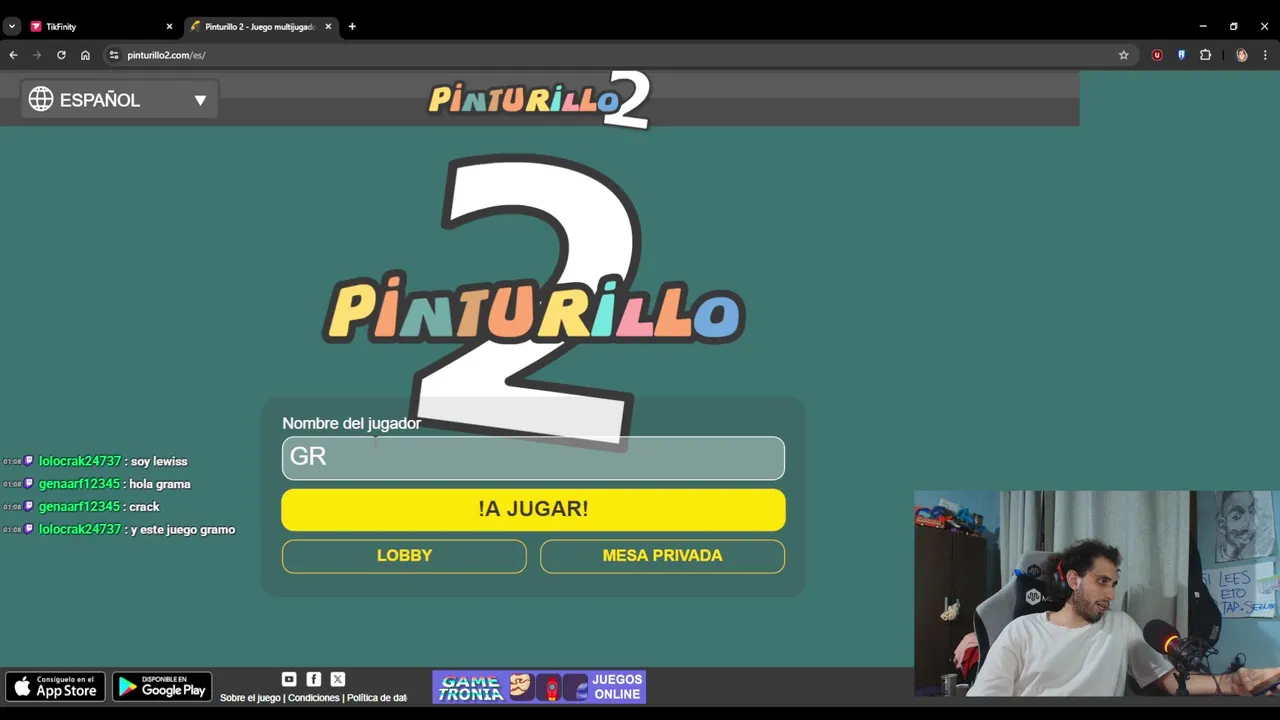The height and width of the screenshot is (720, 1280).
Task: Close the Pinturillo 2 tab
Action: [x=328, y=27]
